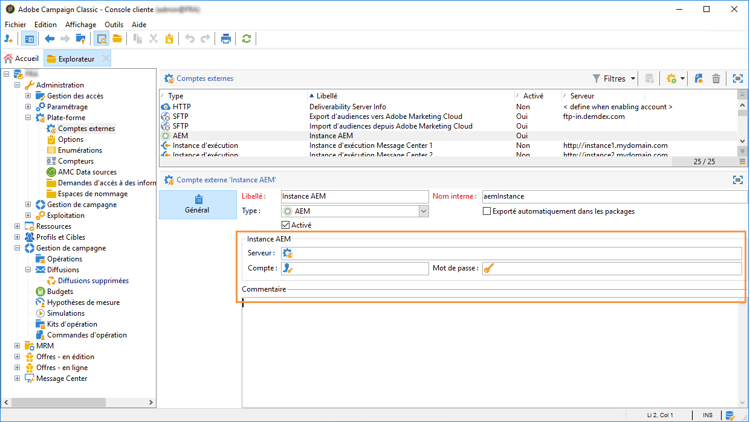
Task: Expand the Ressources node
Action: (17, 226)
